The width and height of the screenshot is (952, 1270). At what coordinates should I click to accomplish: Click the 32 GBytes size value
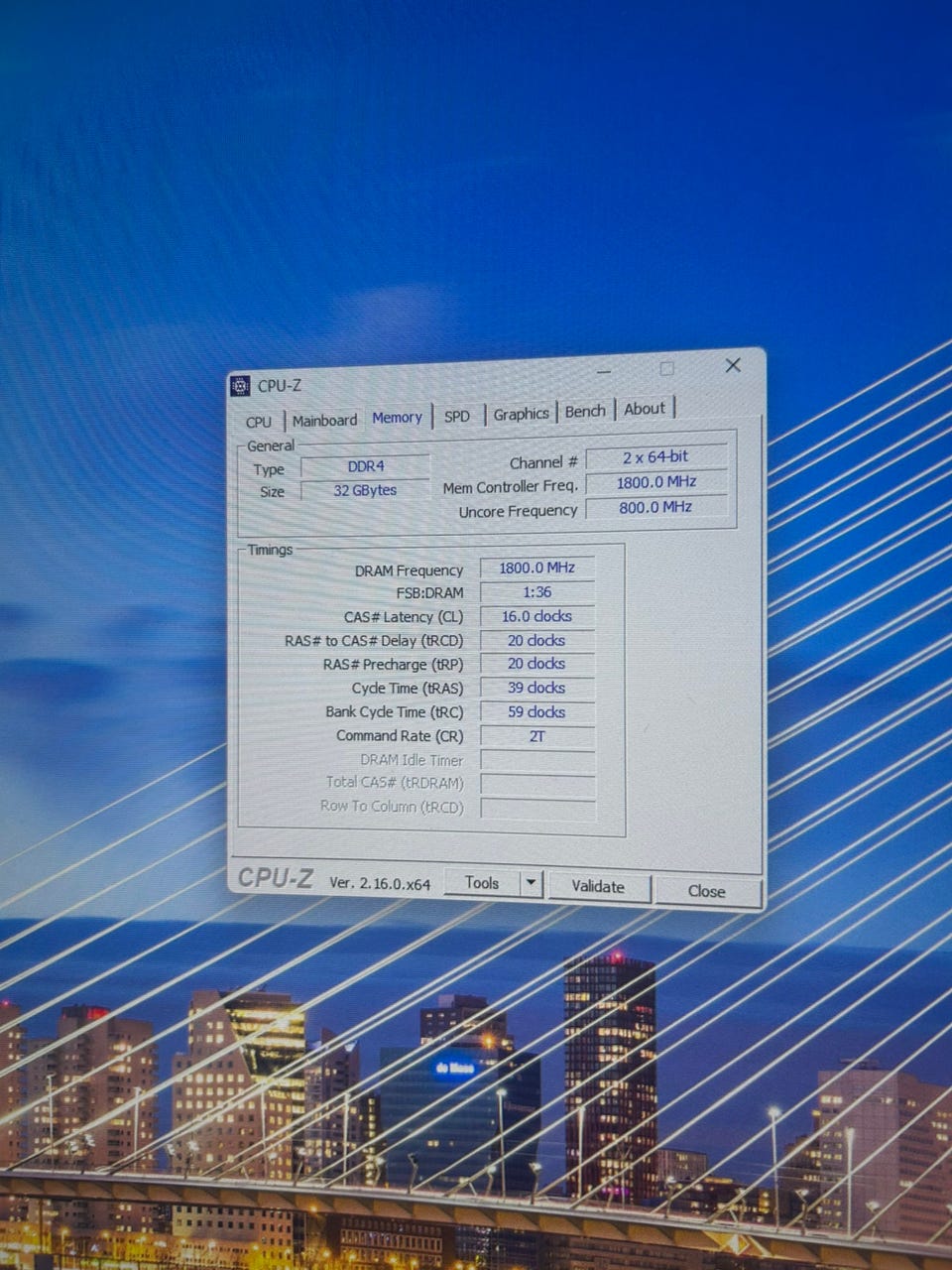pyautogui.click(x=365, y=490)
